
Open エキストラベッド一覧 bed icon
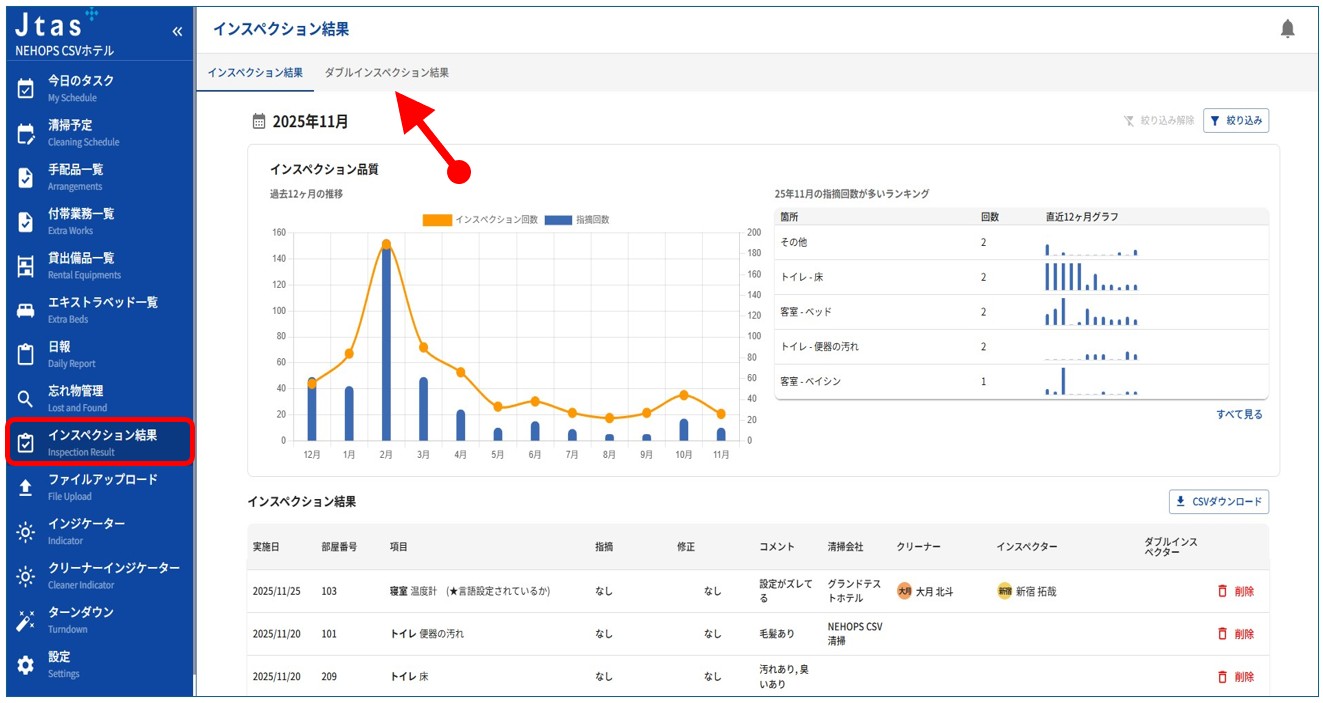(26, 310)
